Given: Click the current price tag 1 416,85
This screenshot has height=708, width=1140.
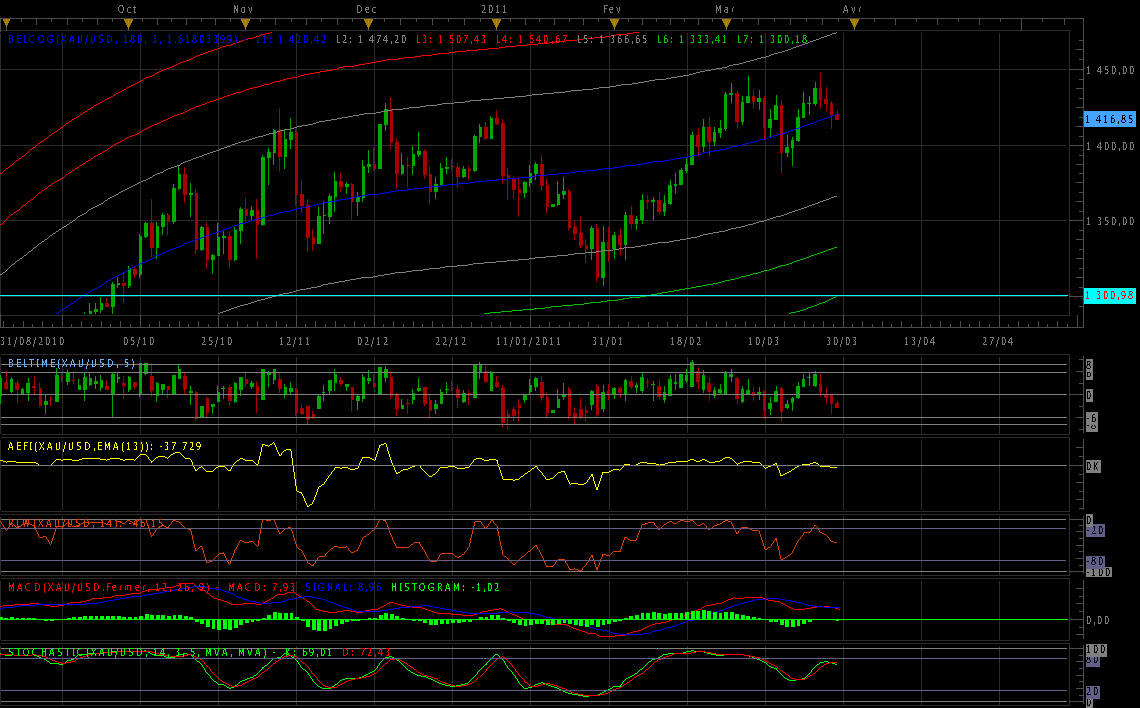Looking at the screenshot, I should point(1109,119).
